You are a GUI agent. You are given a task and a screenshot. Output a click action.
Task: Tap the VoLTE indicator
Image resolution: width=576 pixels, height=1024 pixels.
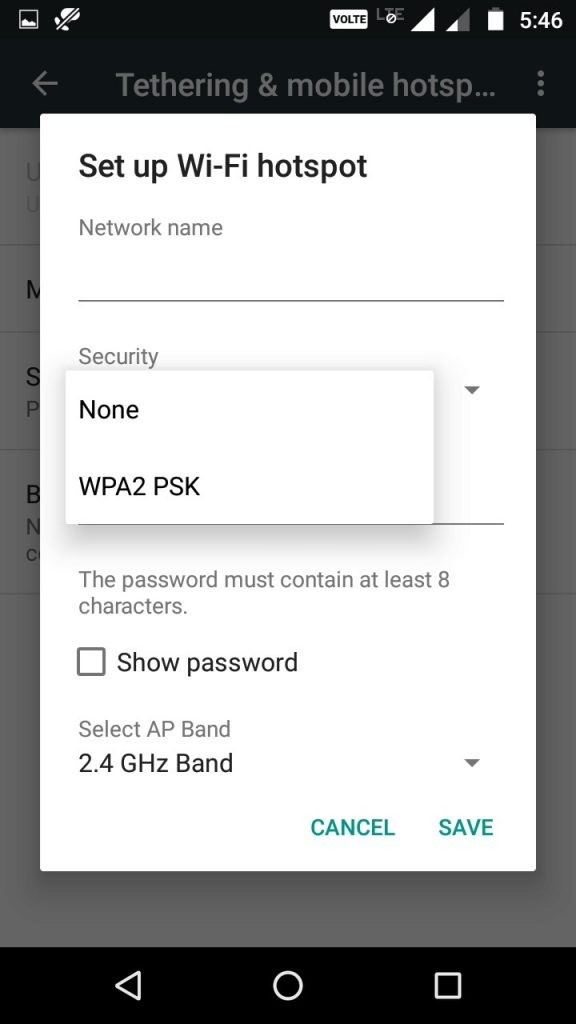(x=349, y=17)
